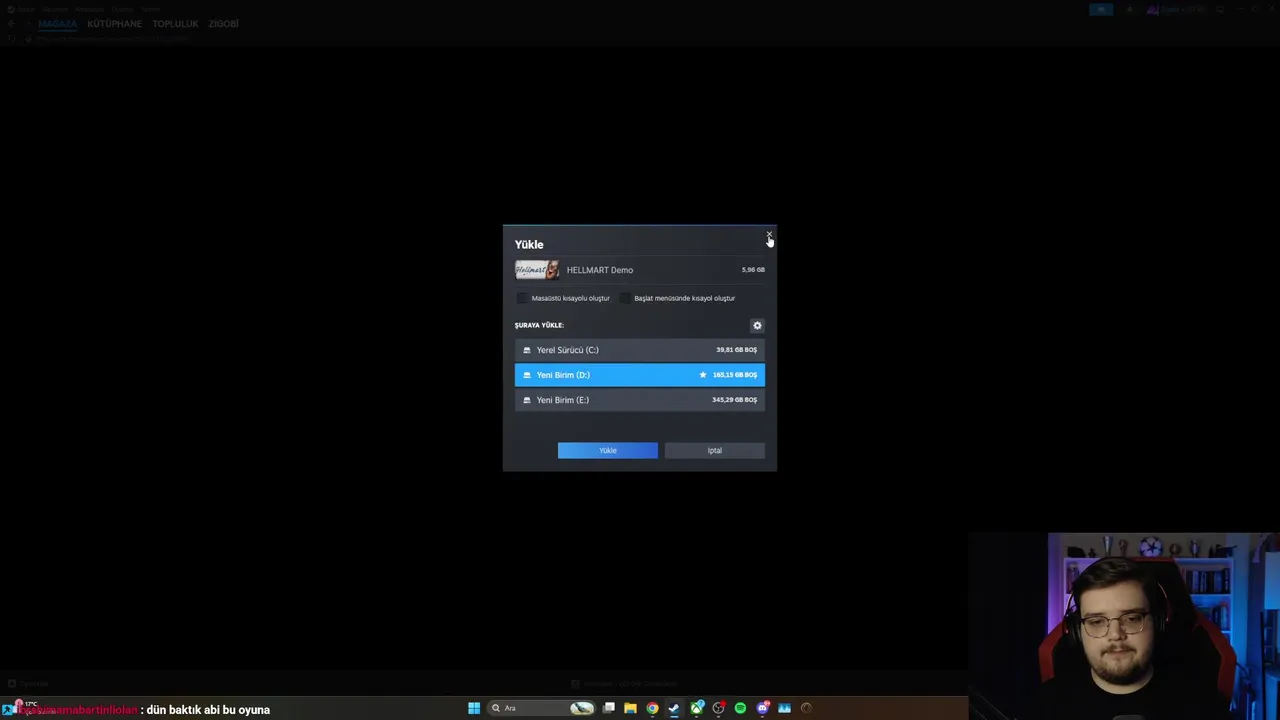The height and width of the screenshot is (720, 1280).
Task: Open Task View from the taskbar
Action: click(x=608, y=708)
